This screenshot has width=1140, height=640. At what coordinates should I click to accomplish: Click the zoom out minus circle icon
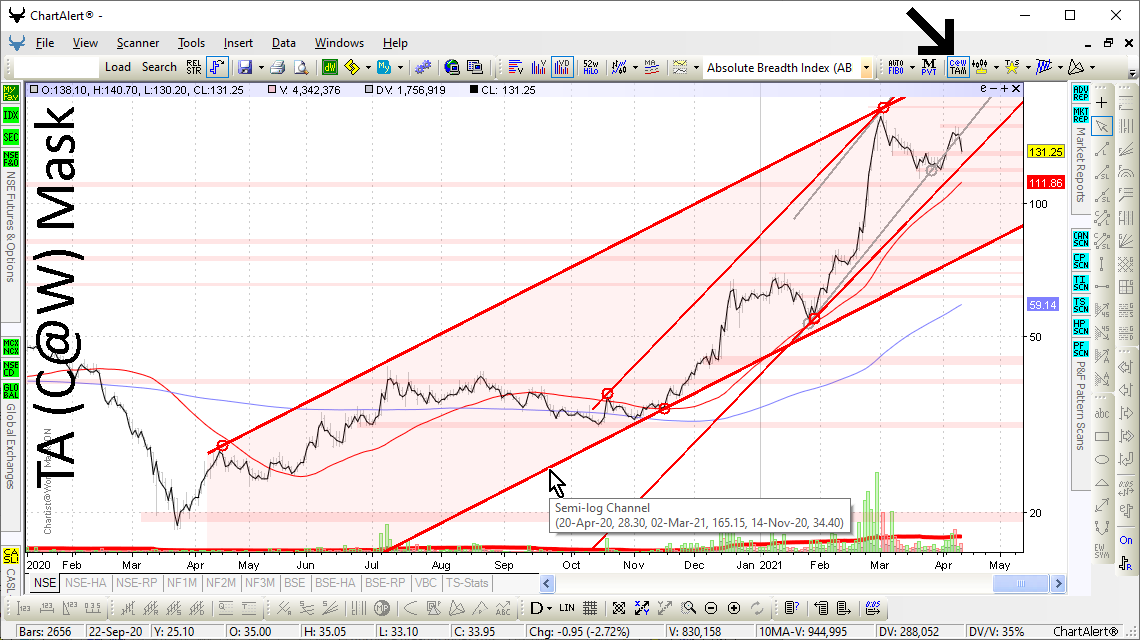point(711,608)
